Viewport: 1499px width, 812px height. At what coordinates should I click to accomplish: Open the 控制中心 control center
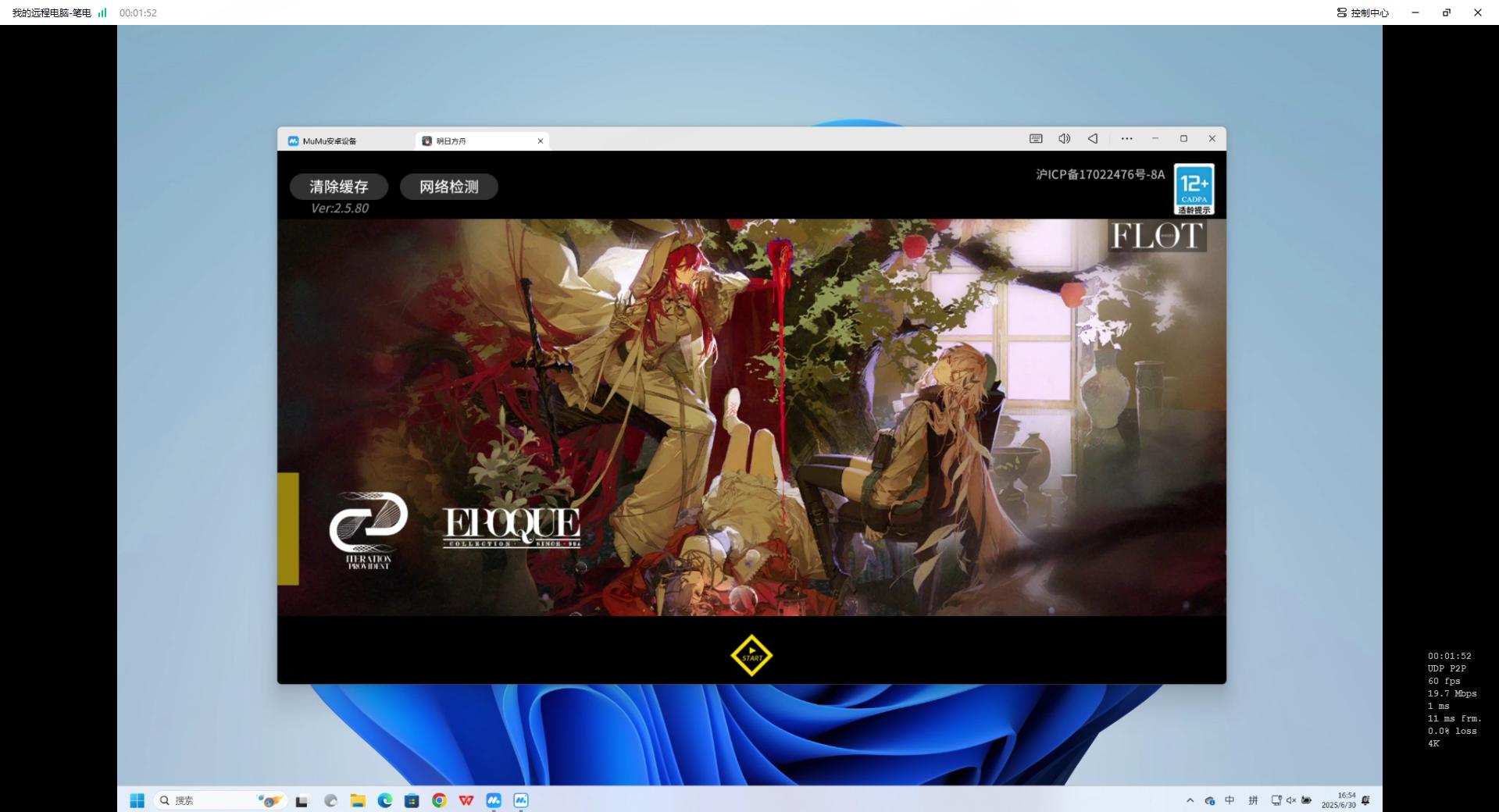click(1362, 12)
